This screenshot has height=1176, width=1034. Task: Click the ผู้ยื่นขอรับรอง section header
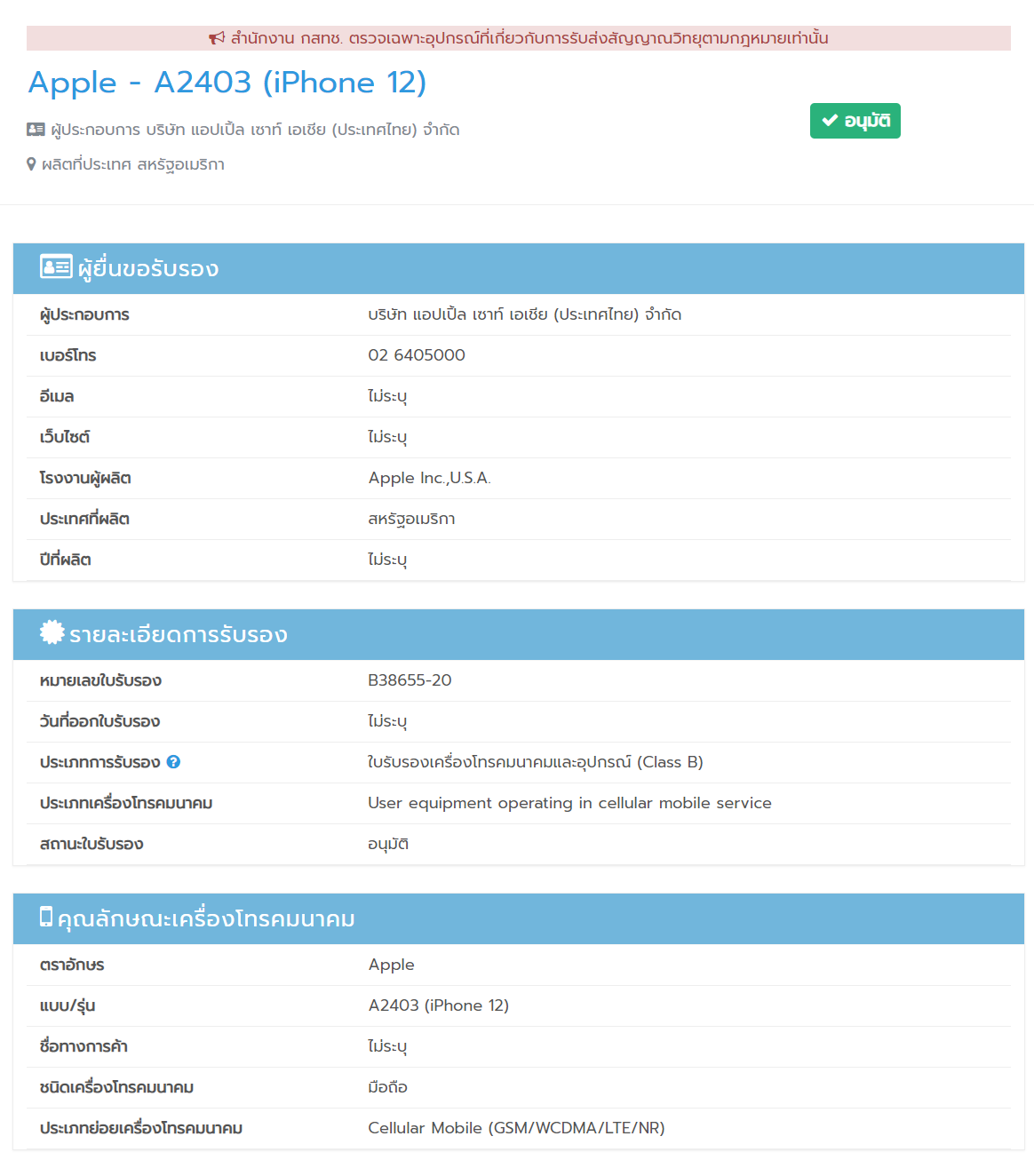pos(519,268)
